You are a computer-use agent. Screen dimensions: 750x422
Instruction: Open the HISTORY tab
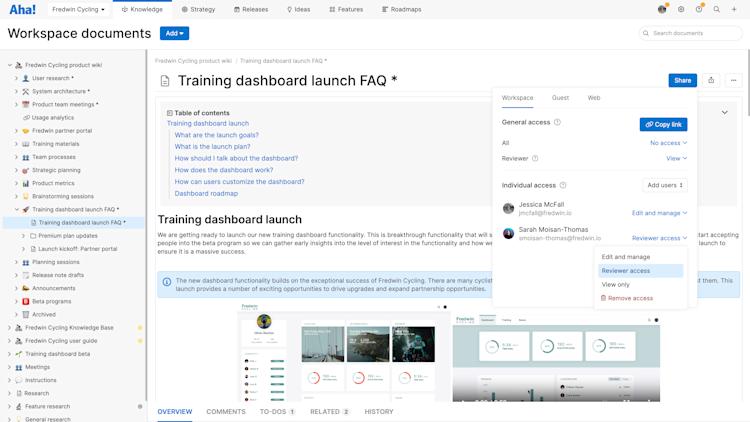[379, 411]
